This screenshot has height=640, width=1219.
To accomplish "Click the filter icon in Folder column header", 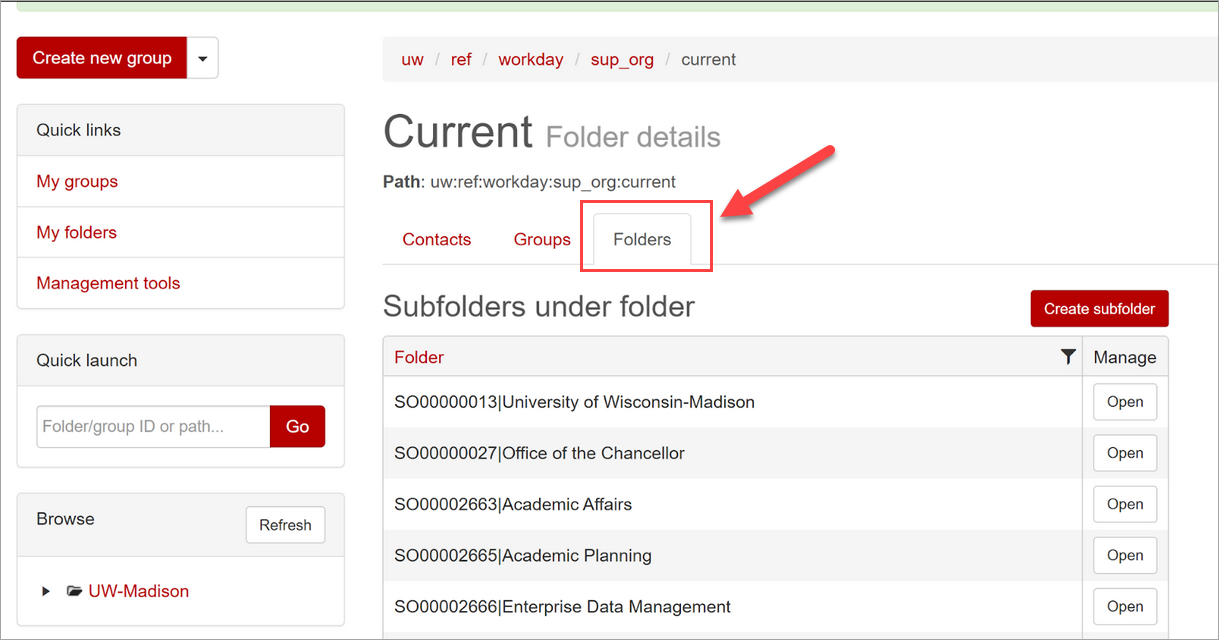I will pyautogui.click(x=1068, y=357).
